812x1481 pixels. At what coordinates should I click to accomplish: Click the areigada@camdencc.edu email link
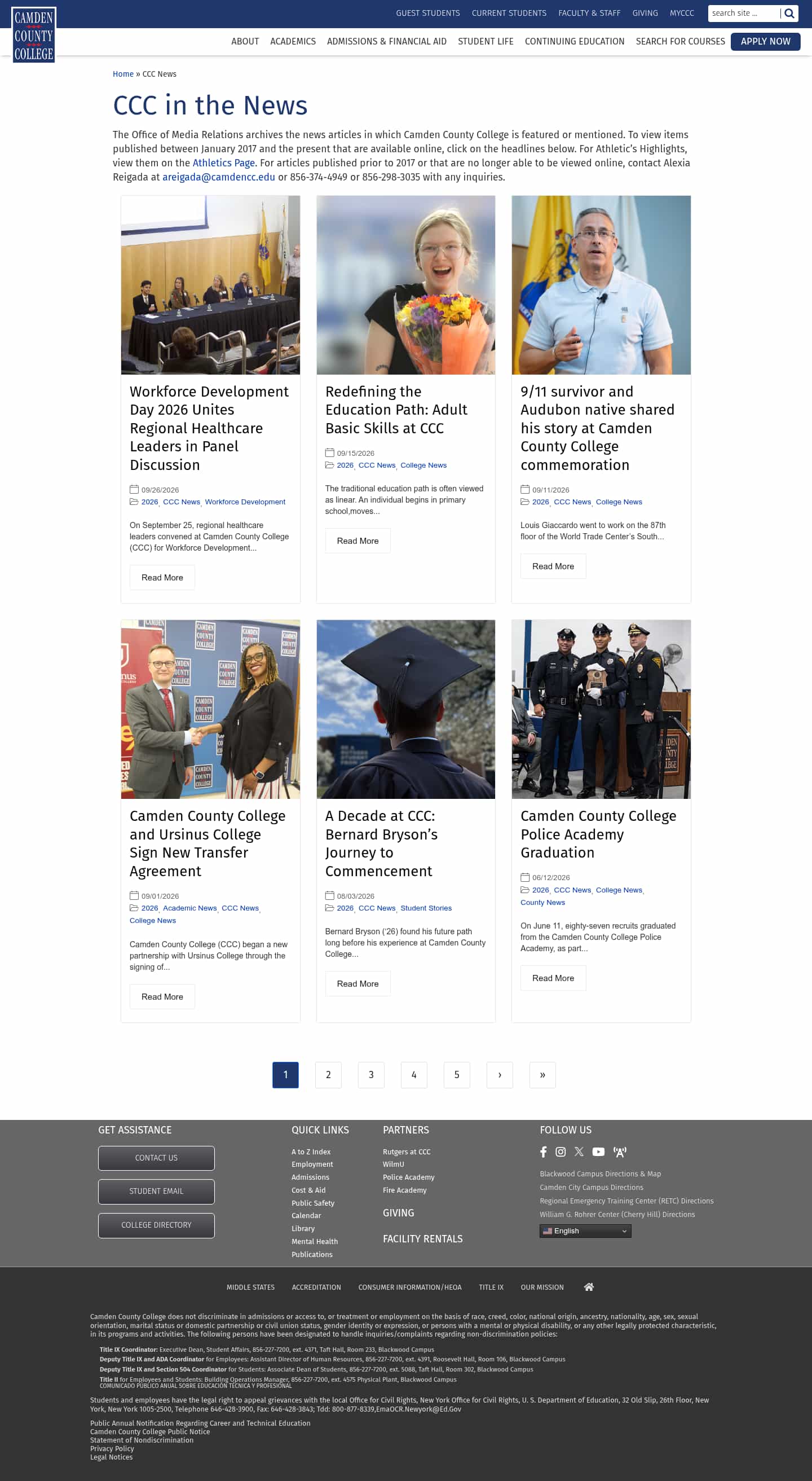click(x=218, y=177)
